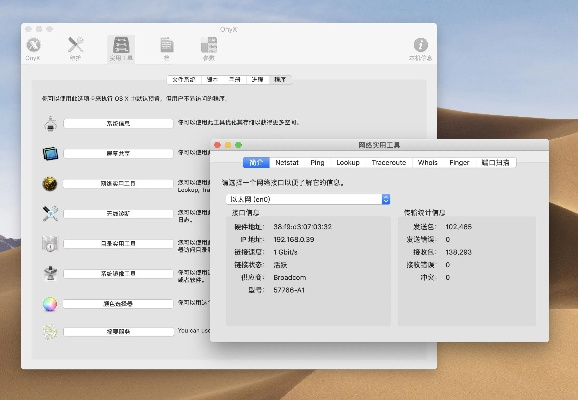Click the Wireless Diagnostics tools icon
Viewport: 578px width, 400px height.
click(x=50, y=213)
